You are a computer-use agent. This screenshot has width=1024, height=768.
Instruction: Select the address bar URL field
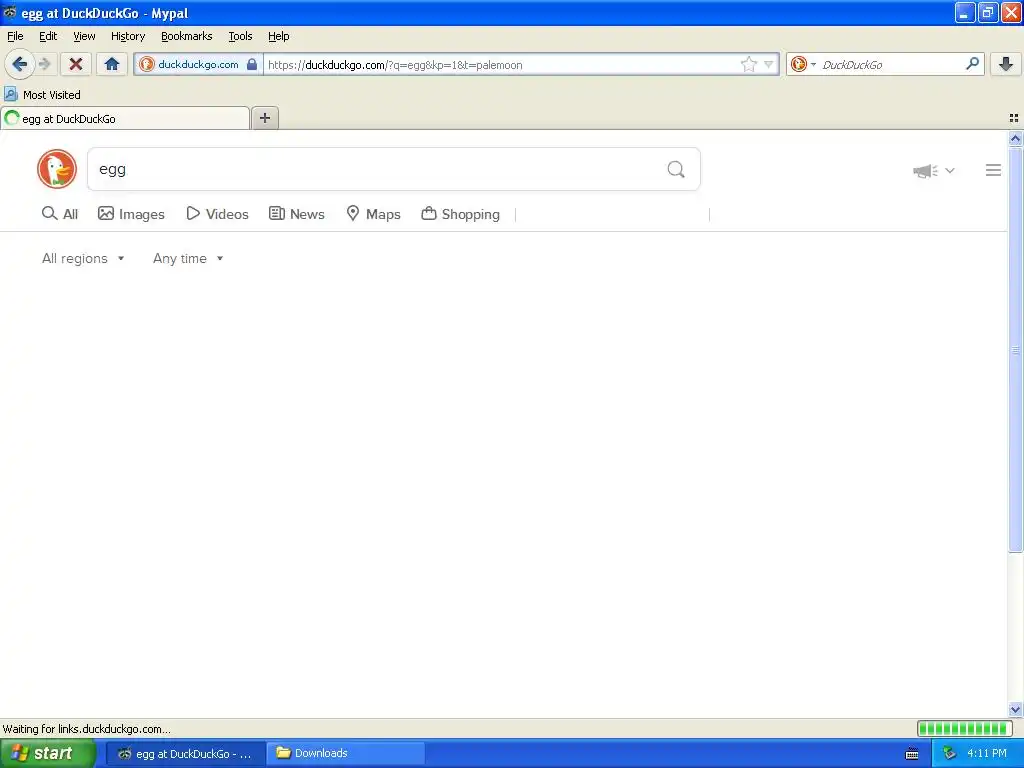[501, 65]
